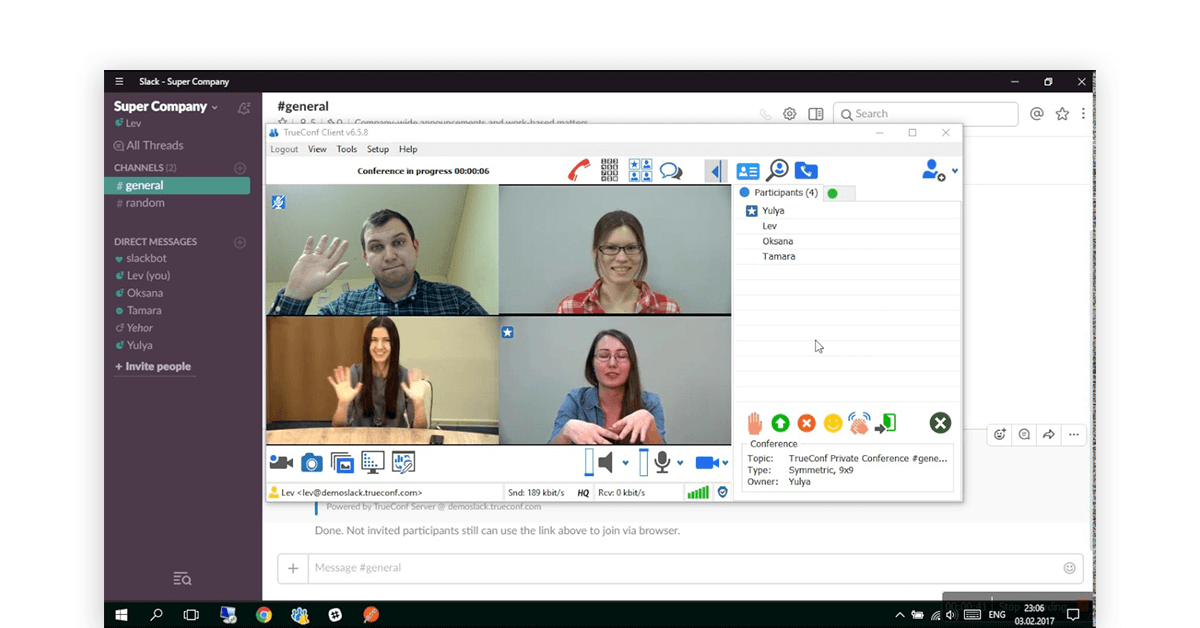Click the green up-arrow podium icon
The width and height of the screenshot is (1200, 628).
pyautogui.click(x=780, y=423)
